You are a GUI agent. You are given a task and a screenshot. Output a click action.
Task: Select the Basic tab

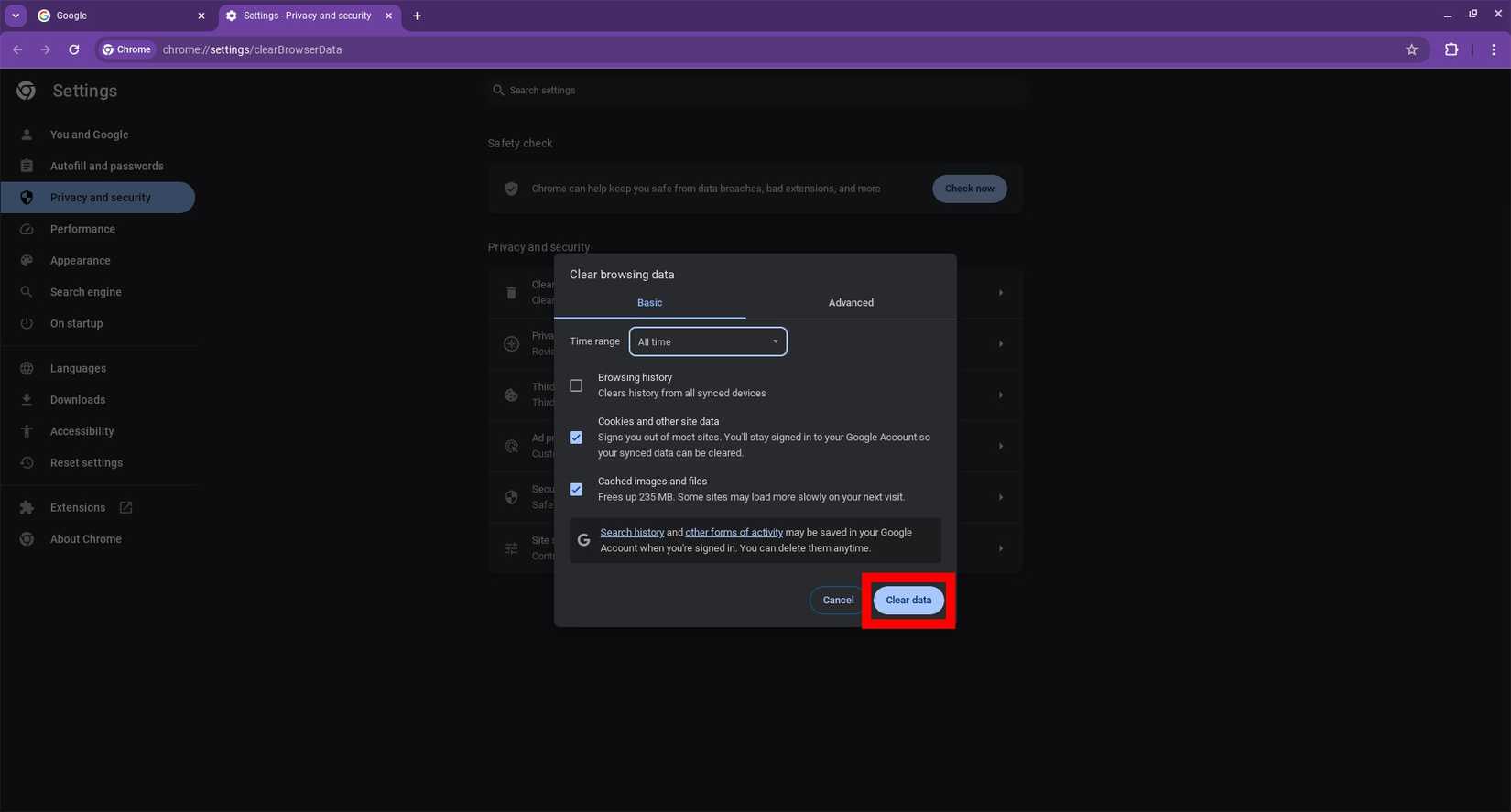[x=649, y=303]
